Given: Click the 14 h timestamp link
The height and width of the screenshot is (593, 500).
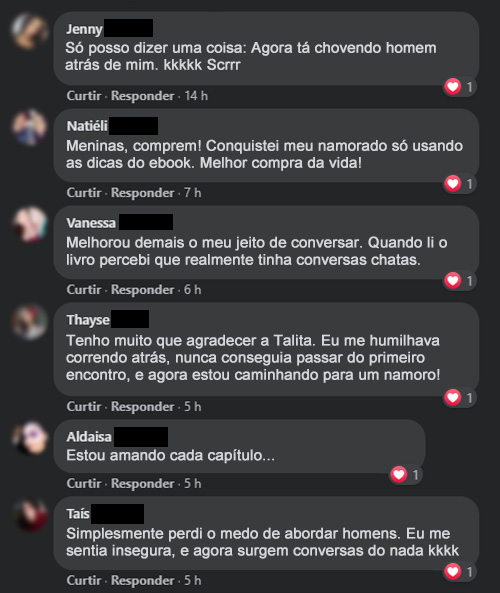Looking at the screenshot, I should click(196, 96).
